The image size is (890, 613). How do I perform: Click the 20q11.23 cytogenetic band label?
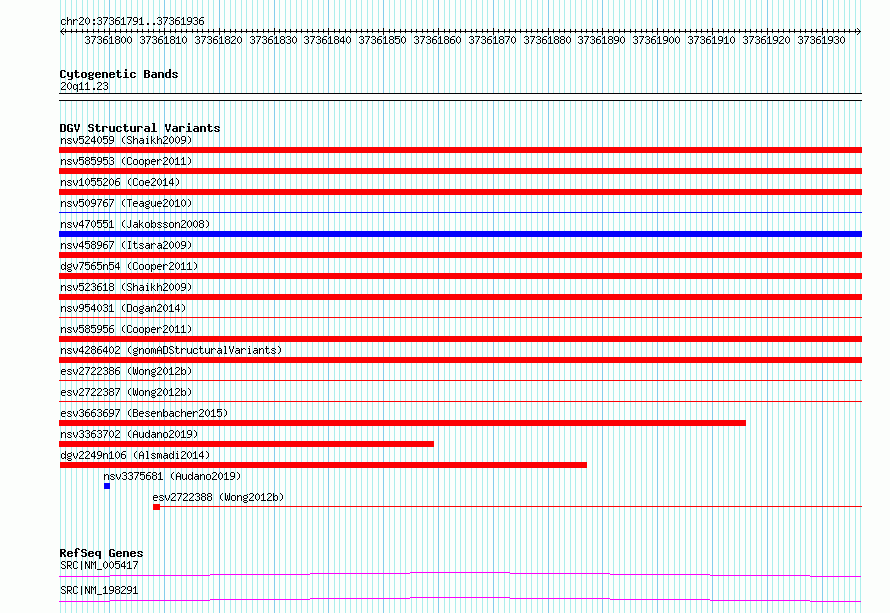tap(84, 86)
